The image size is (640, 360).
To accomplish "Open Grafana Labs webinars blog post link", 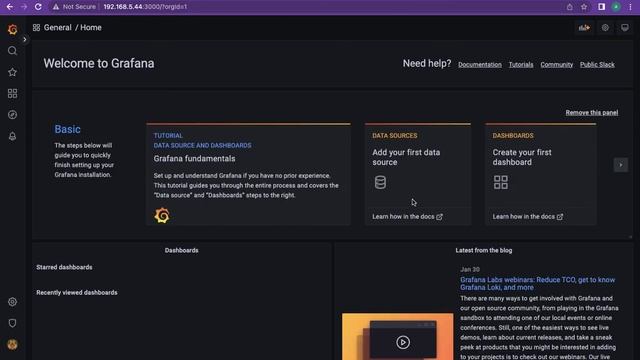I will click(538, 283).
